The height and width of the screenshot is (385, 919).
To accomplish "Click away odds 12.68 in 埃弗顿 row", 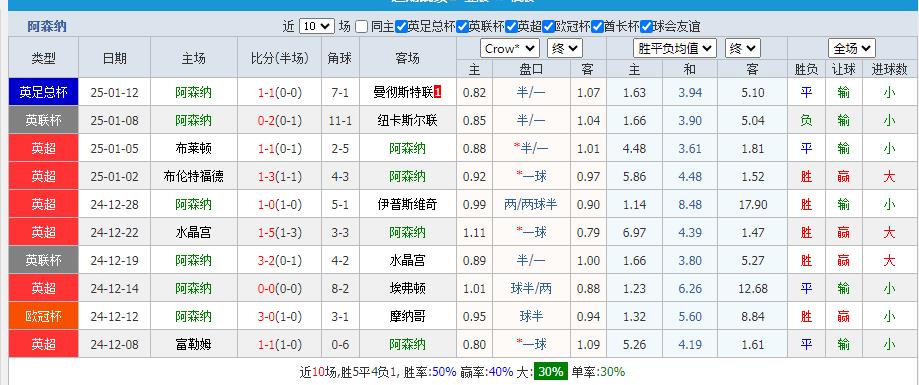I will tap(753, 288).
